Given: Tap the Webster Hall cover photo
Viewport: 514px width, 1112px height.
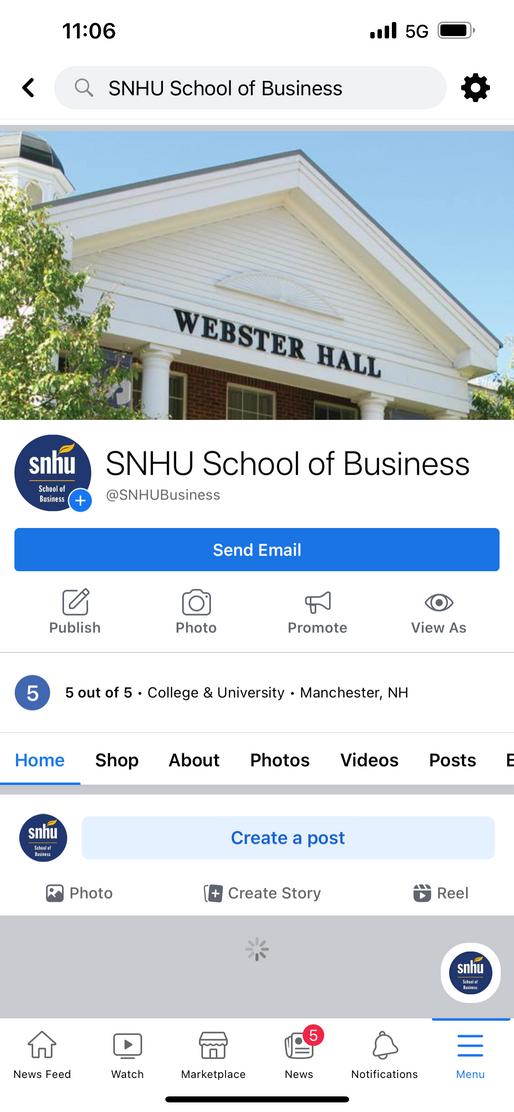Looking at the screenshot, I should tap(257, 275).
